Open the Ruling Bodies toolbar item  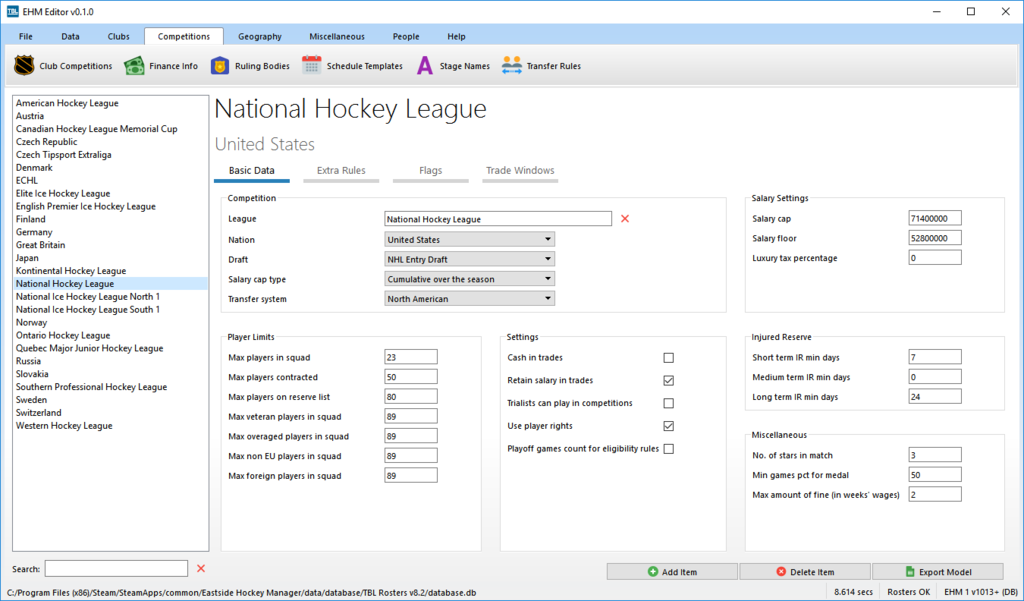[x=250, y=66]
